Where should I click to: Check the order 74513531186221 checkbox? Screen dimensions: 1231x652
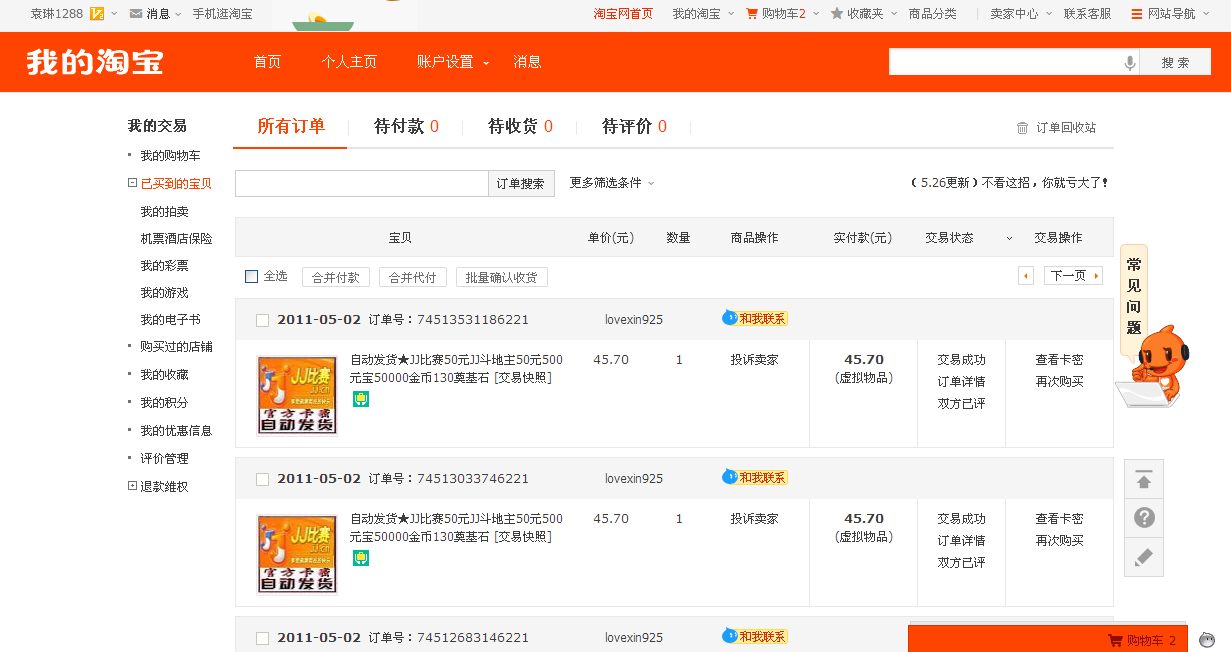pyautogui.click(x=262, y=320)
